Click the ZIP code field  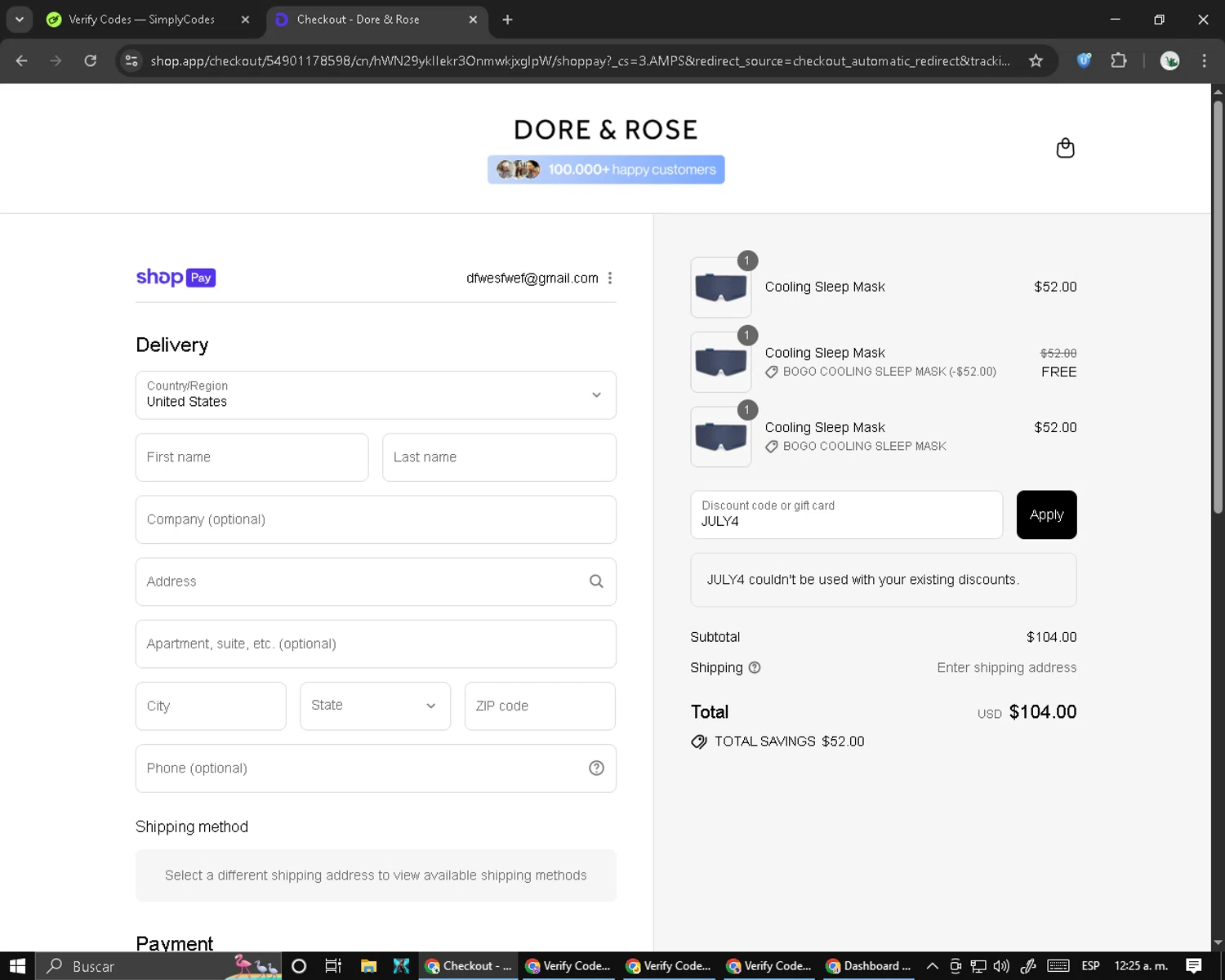(x=540, y=706)
